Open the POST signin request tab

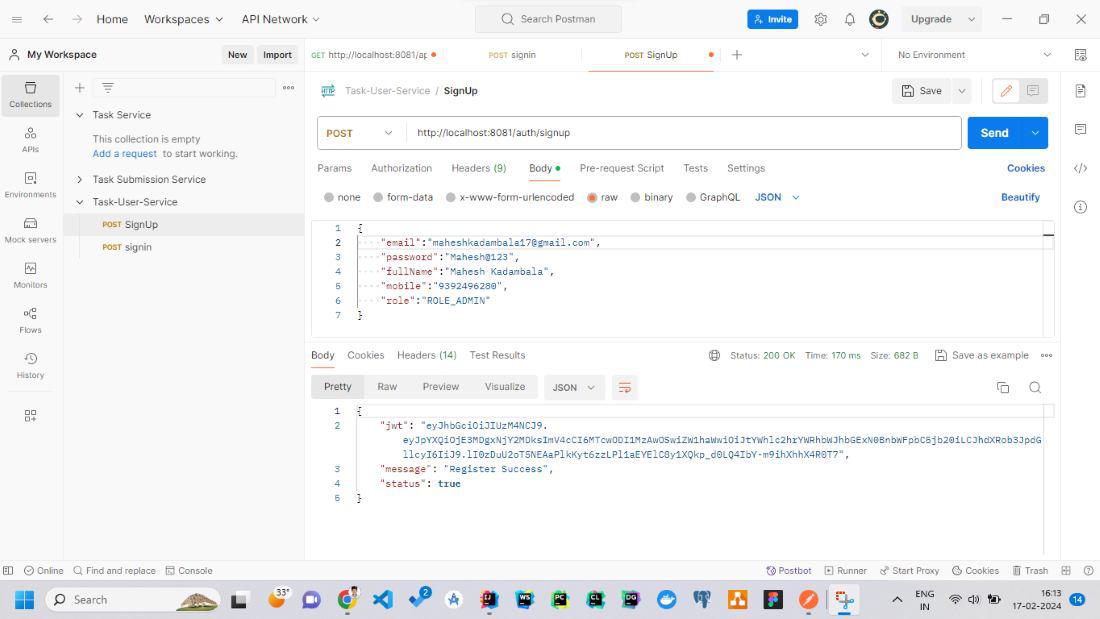point(512,55)
